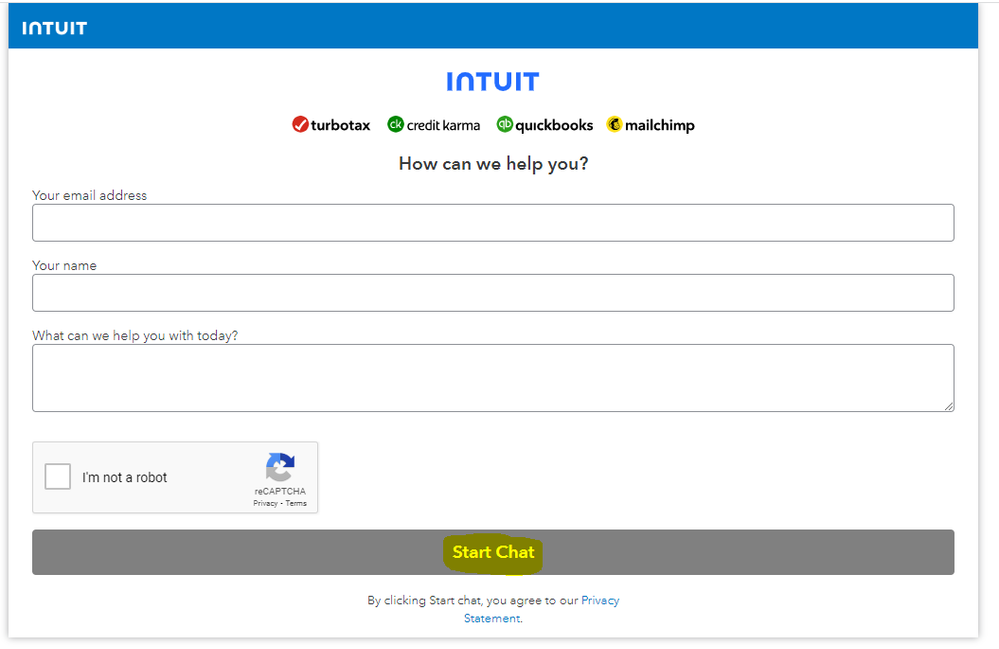
Task: Click the QuickBooks green qb icon
Action: coord(505,124)
